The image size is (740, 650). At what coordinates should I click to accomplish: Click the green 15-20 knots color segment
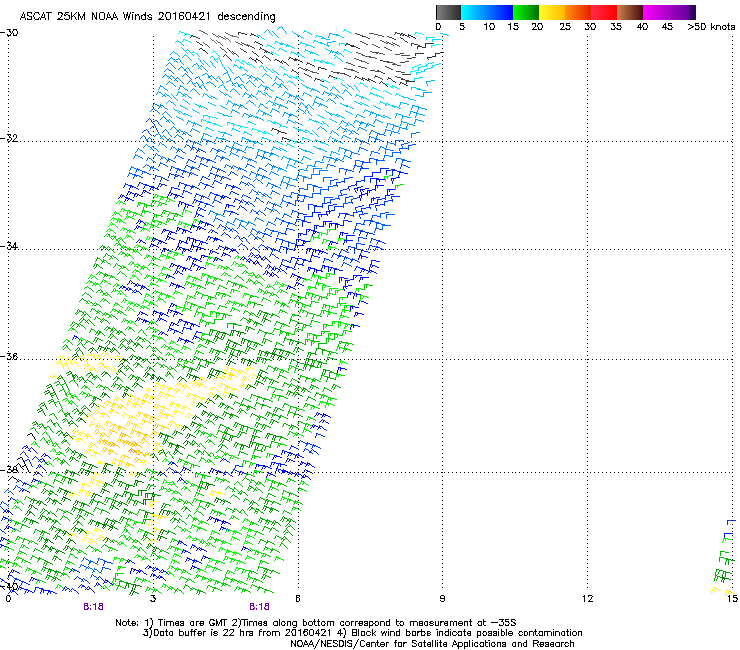526,12
